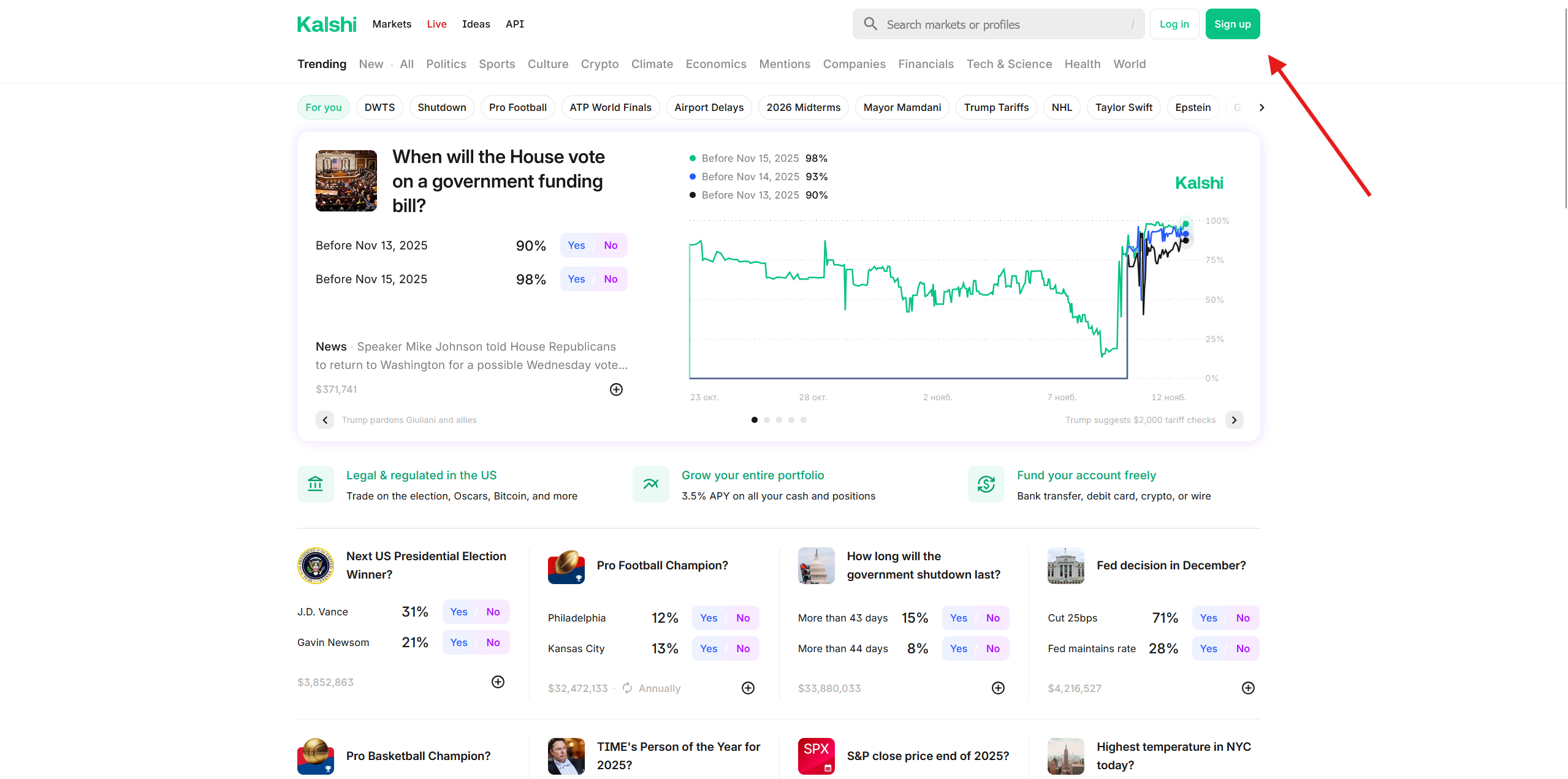Screen dimensions: 1568x779
Task: Open the Live menu item
Action: 436,24
